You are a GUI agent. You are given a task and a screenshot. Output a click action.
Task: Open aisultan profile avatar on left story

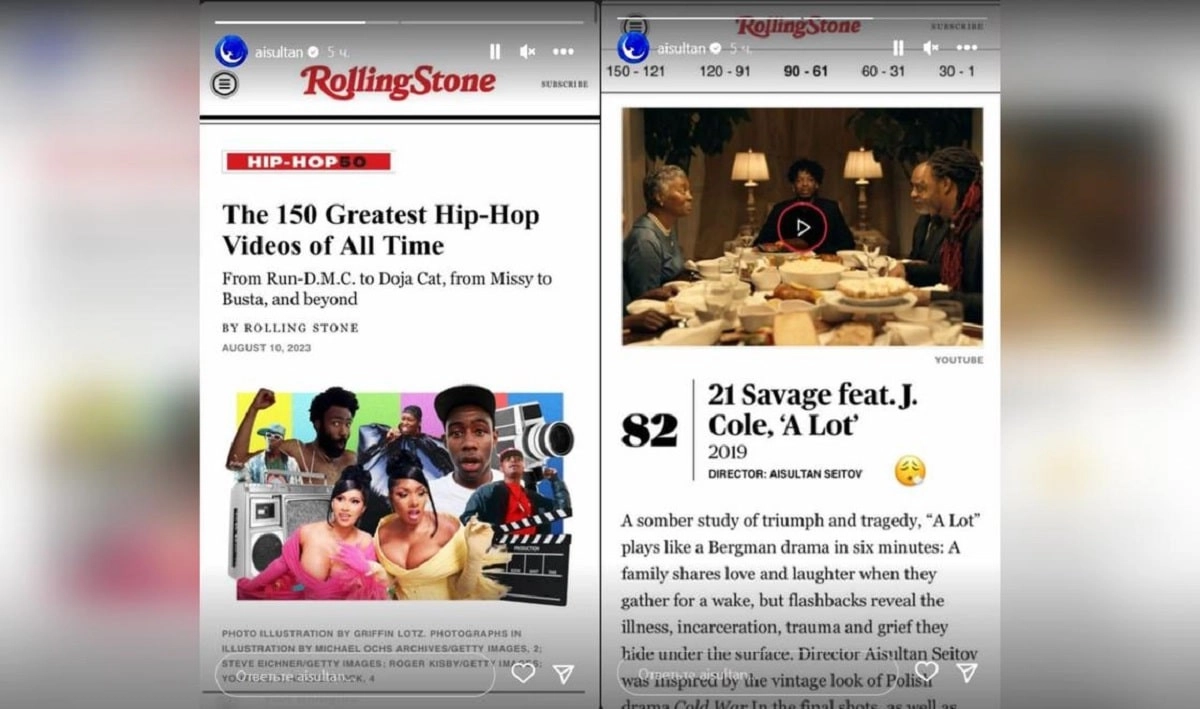231,51
